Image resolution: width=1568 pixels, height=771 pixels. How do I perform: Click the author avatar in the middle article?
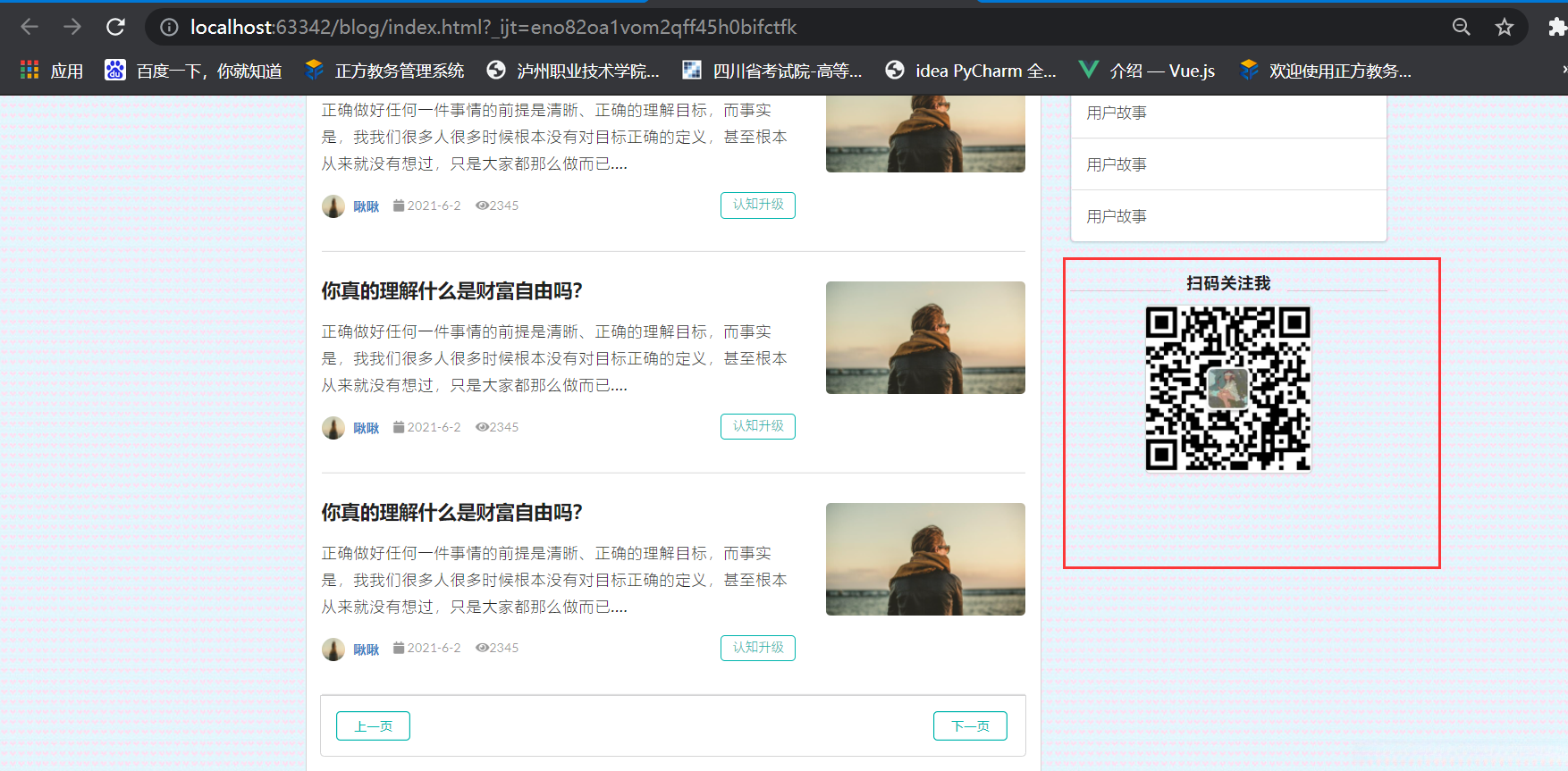pos(333,428)
